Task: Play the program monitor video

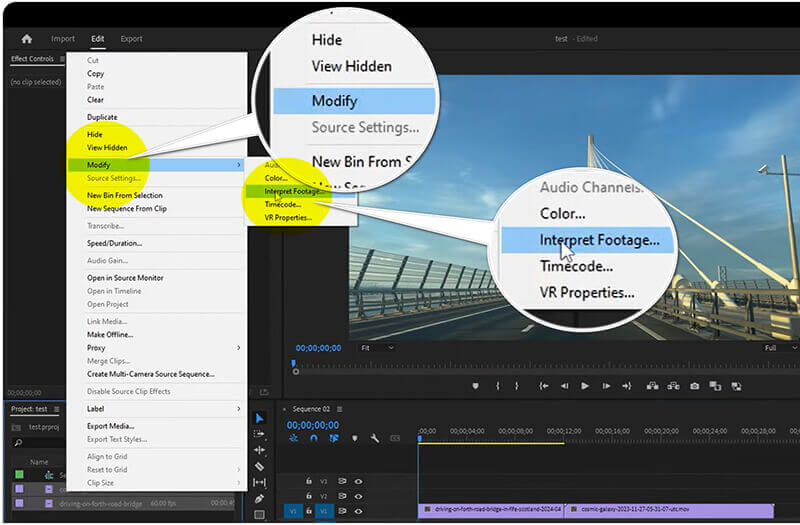Action: tap(585, 386)
